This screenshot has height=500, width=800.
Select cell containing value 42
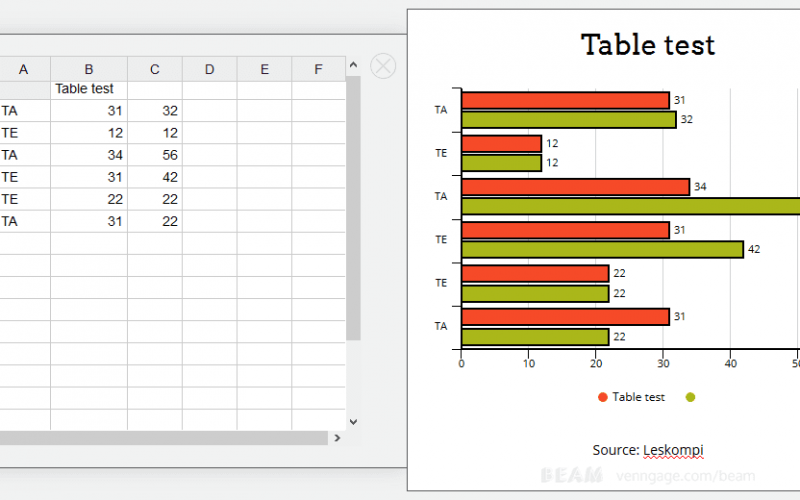pos(155,177)
